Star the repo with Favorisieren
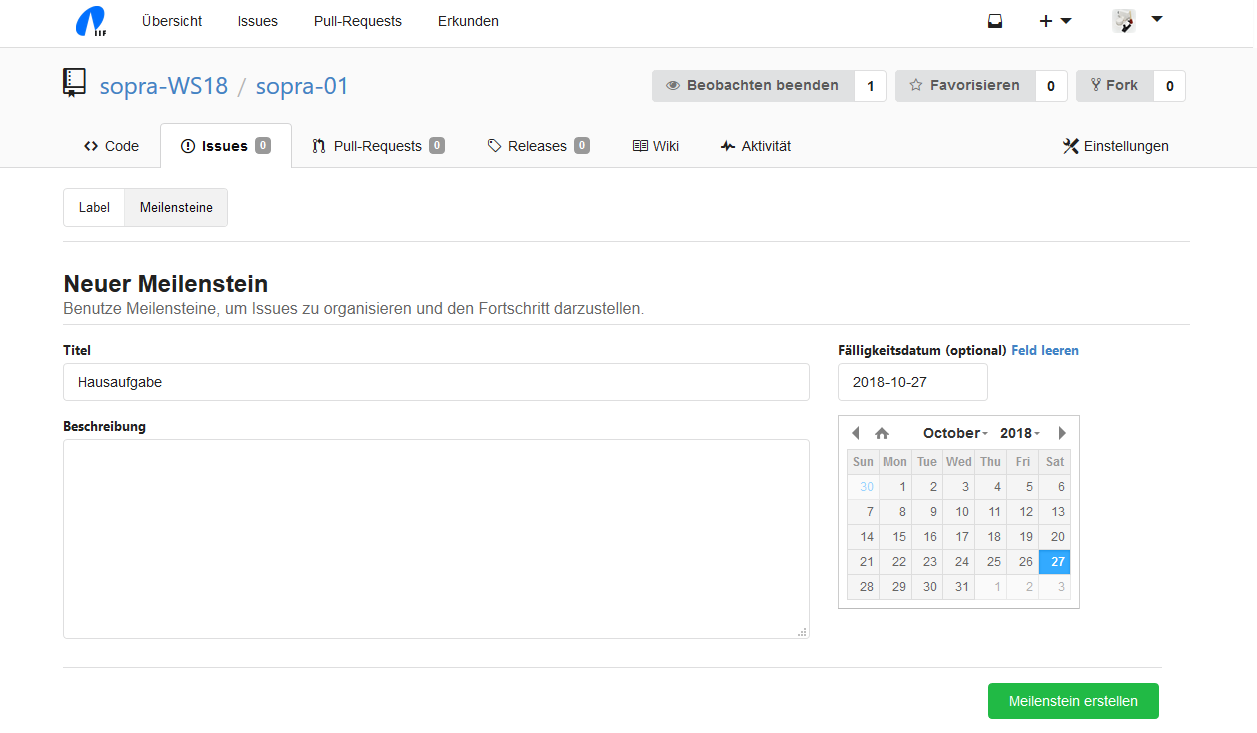The width and height of the screenshot is (1257, 733). [x=964, y=86]
